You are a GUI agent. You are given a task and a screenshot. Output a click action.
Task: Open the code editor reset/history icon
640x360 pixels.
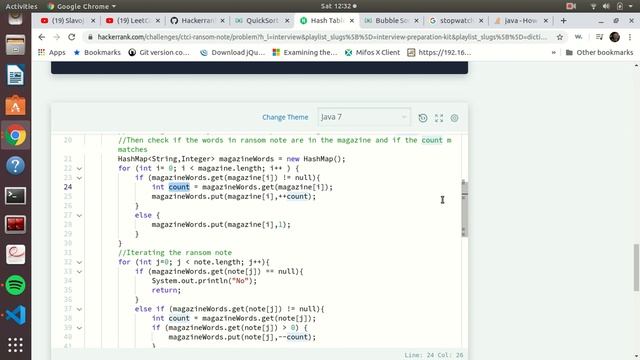[423, 118]
